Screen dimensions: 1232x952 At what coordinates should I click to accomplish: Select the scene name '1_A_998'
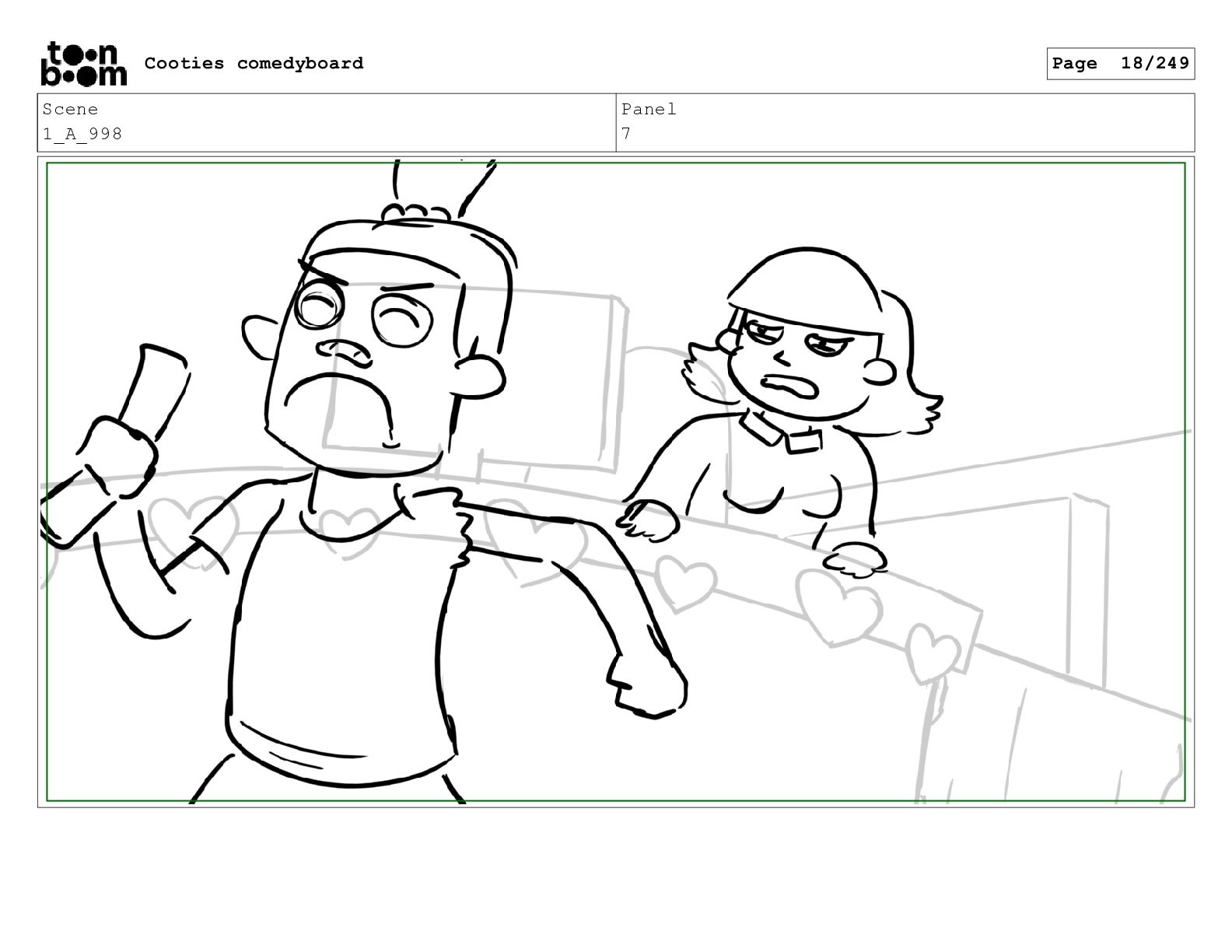point(82,134)
